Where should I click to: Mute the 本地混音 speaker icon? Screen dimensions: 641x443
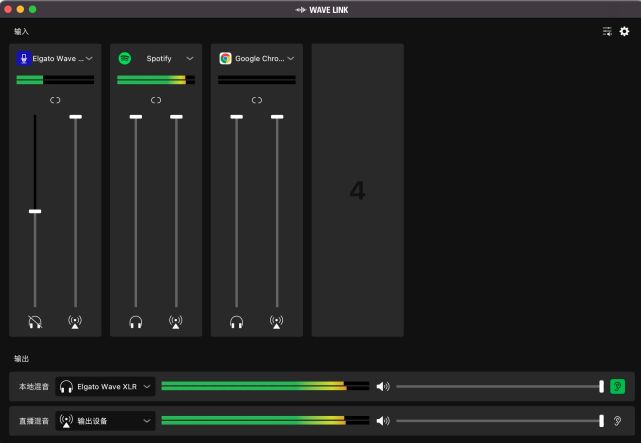click(383, 387)
